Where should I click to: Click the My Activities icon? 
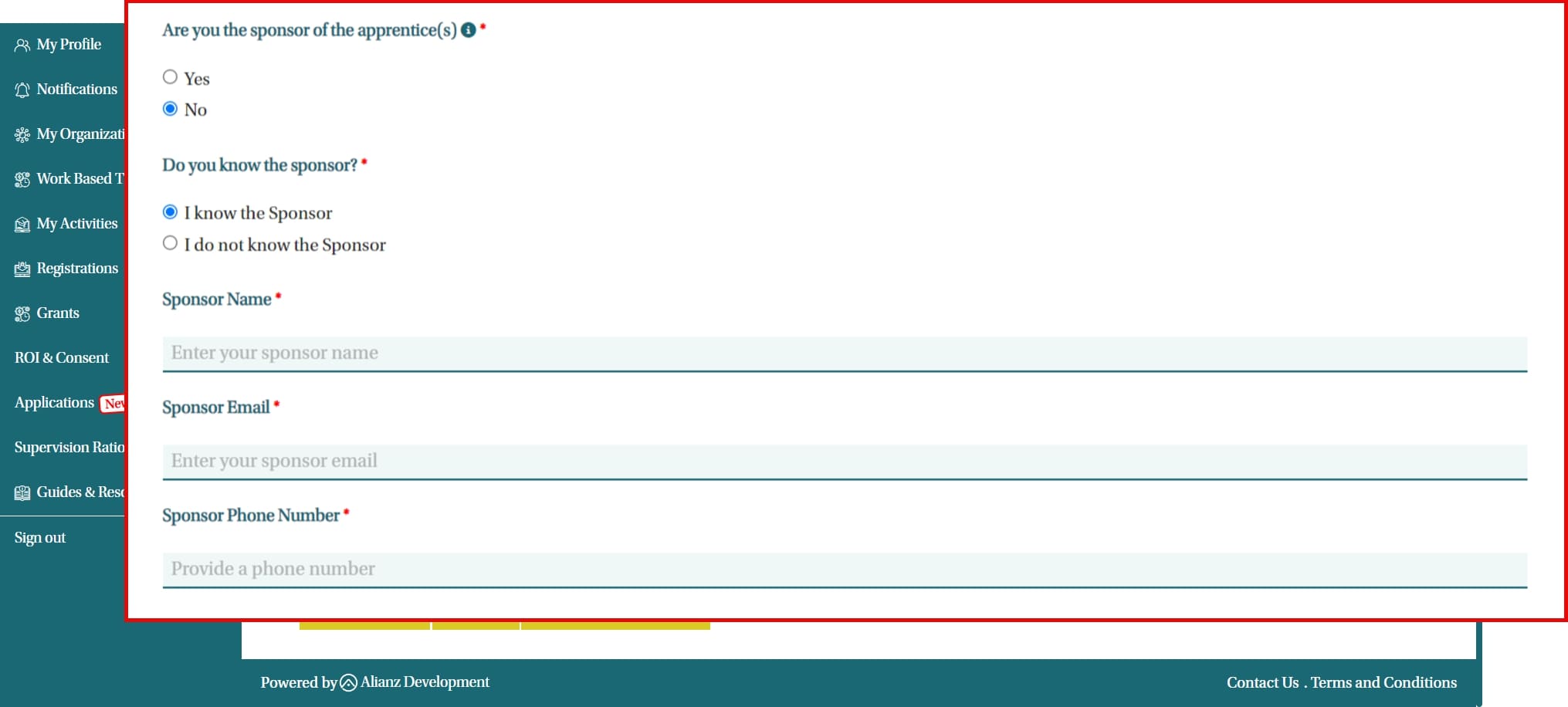point(22,225)
